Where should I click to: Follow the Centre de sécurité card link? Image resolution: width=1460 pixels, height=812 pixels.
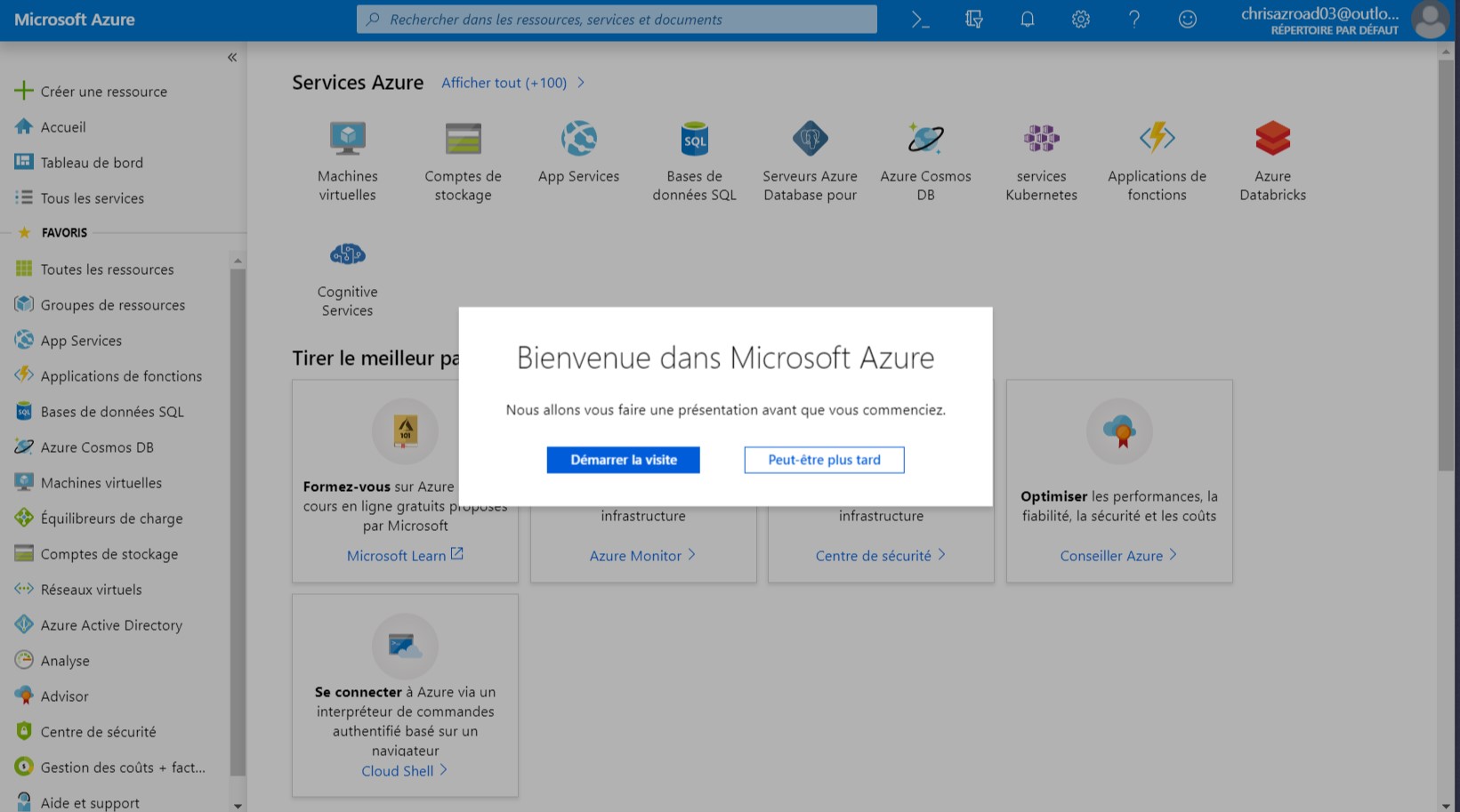pyautogui.click(x=881, y=555)
